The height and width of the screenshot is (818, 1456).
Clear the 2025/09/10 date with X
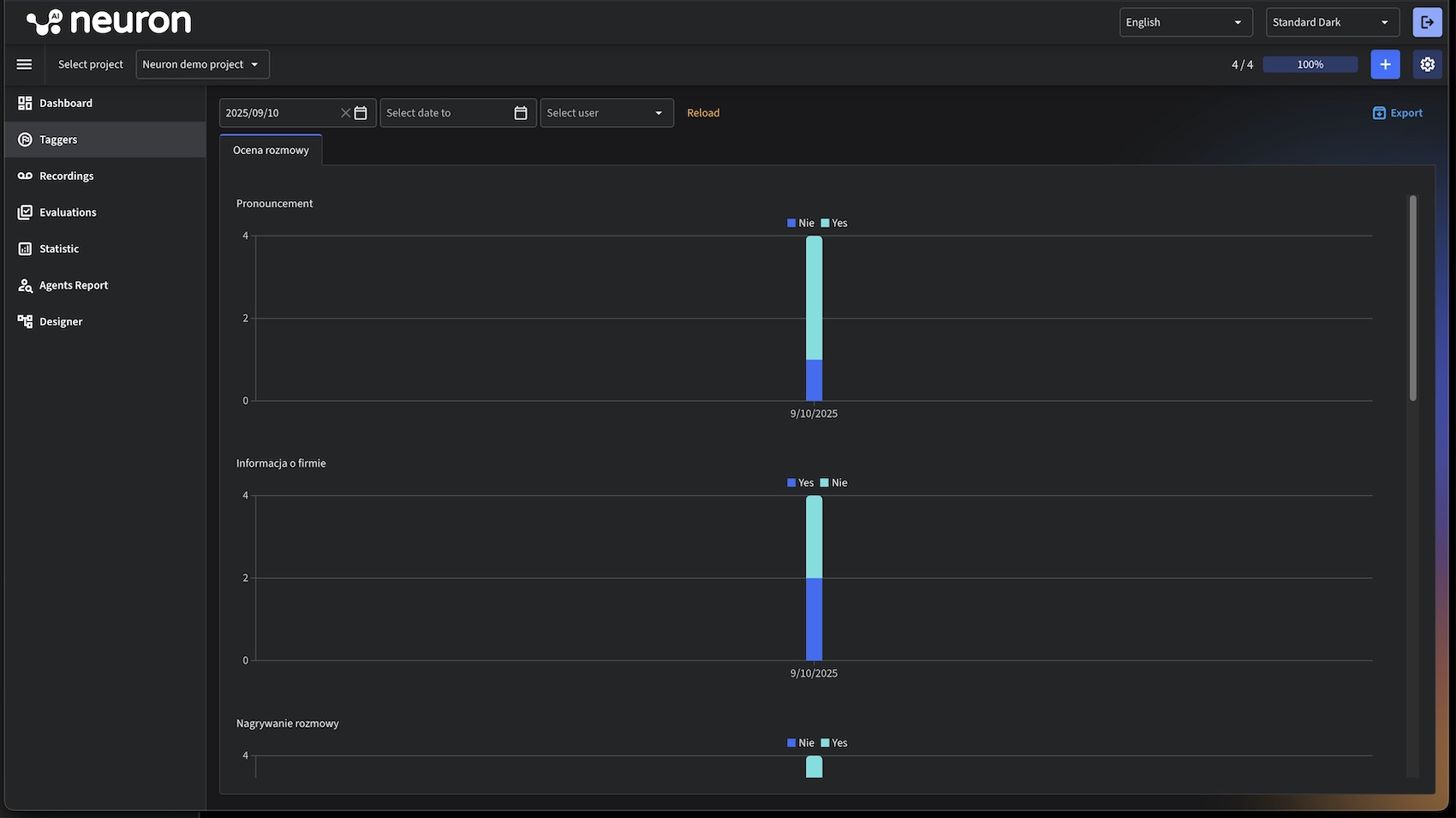click(x=345, y=113)
